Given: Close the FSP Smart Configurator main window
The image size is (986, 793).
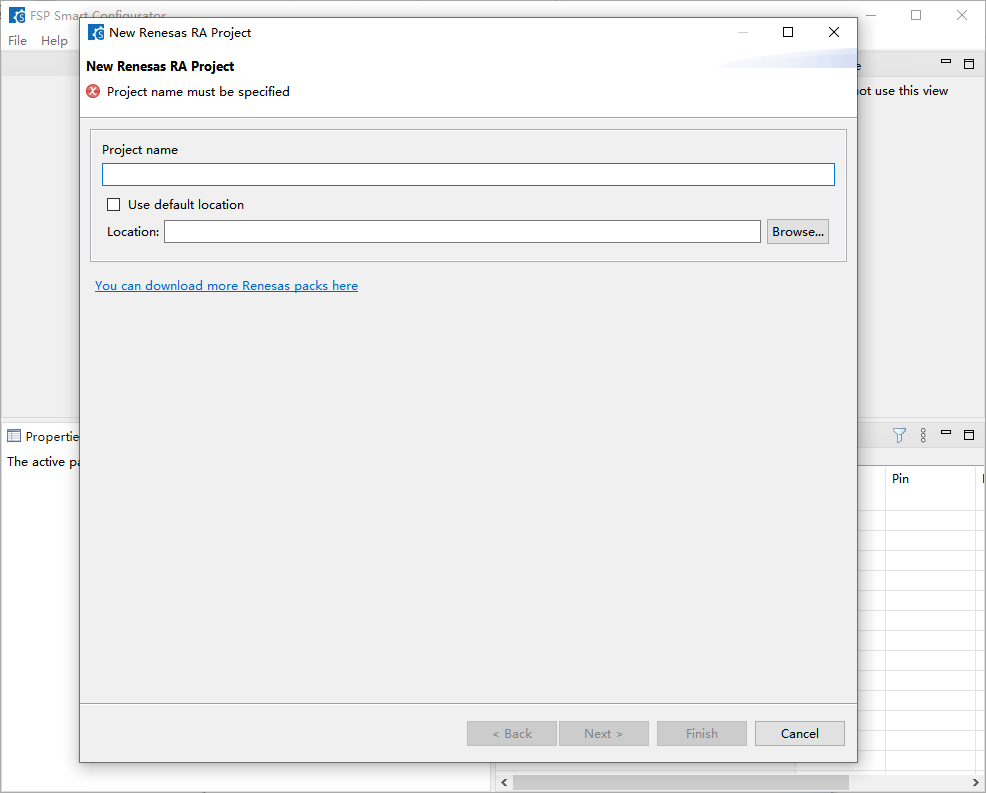Looking at the screenshot, I should click(x=962, y=15).
